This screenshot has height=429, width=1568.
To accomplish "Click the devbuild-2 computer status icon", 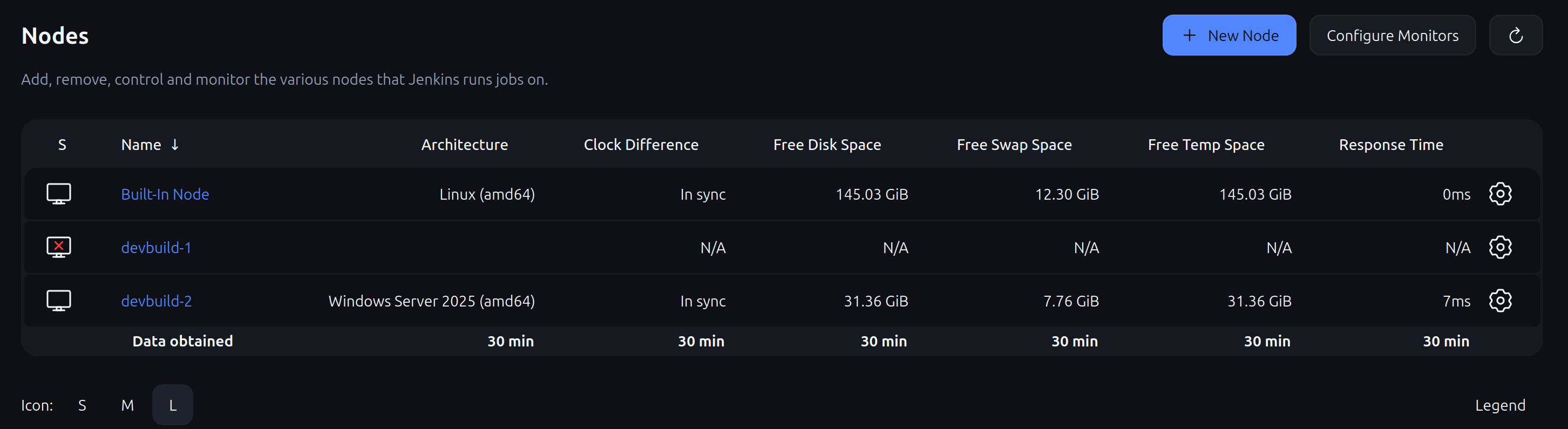I will 59,301.
